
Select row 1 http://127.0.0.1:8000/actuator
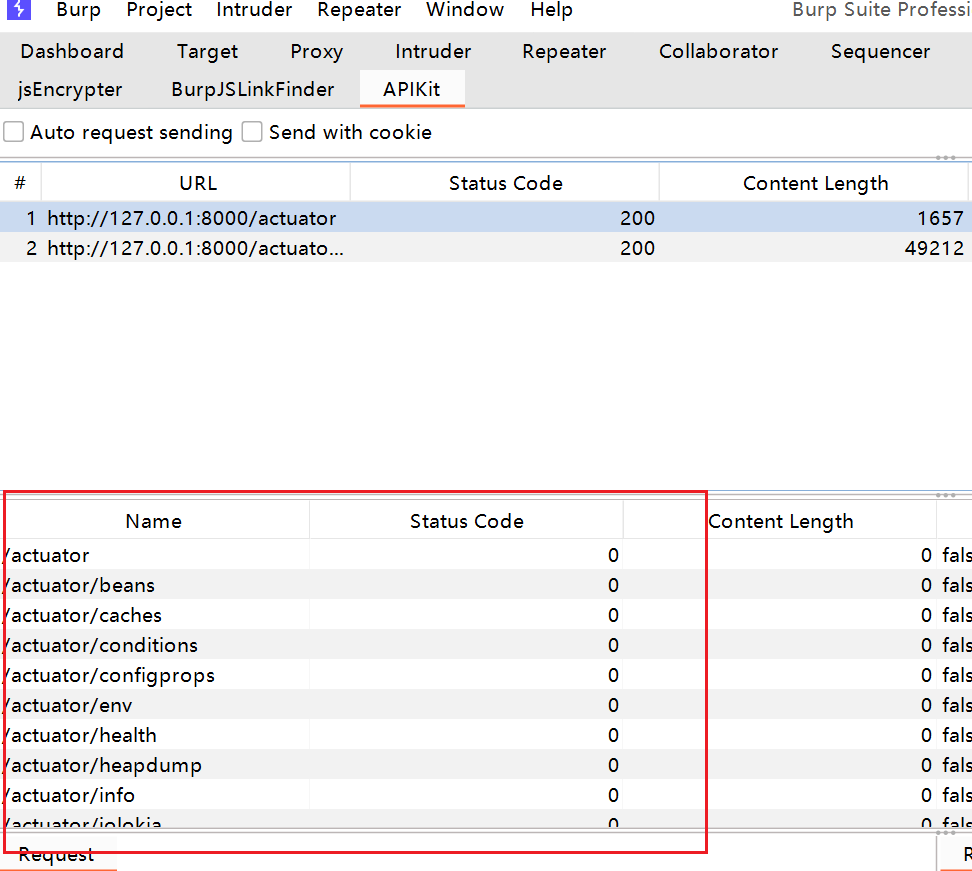pos(484,218)
